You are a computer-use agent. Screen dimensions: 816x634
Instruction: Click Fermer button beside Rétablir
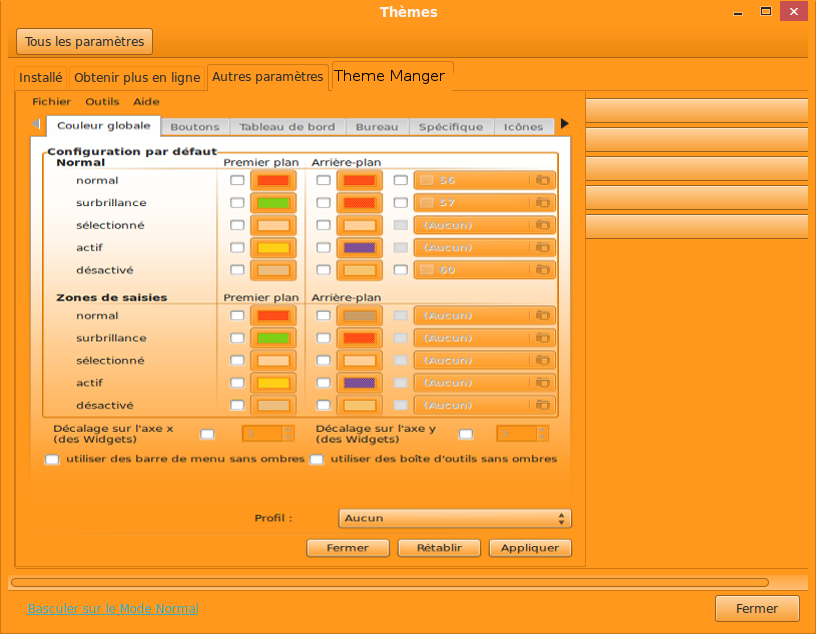click(348, 548)
